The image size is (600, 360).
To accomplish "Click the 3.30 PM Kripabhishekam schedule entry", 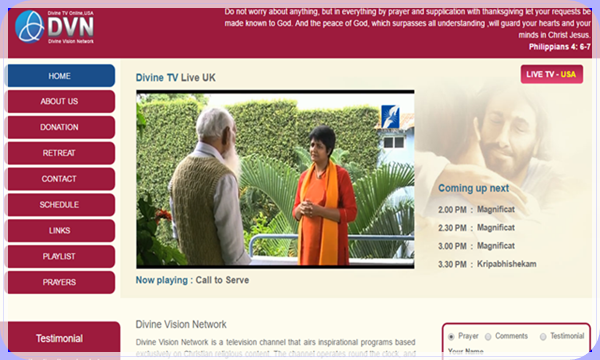I will (x=487, y=264).
